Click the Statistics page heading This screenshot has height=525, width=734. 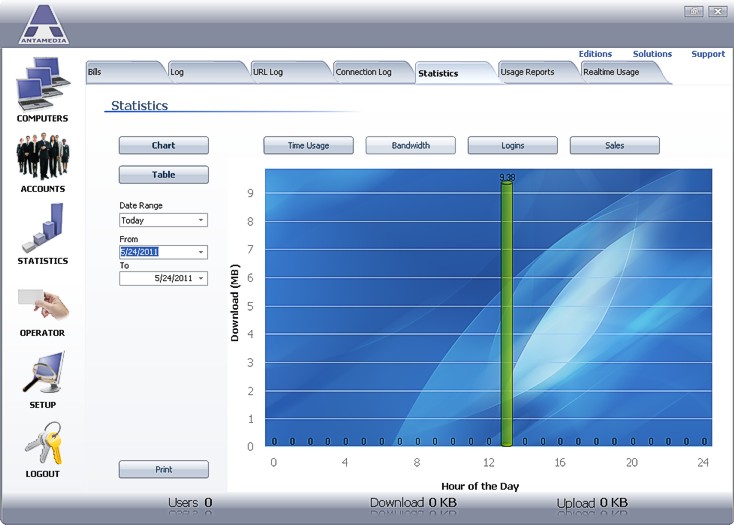pyautogui.click(x=139, y=106)
